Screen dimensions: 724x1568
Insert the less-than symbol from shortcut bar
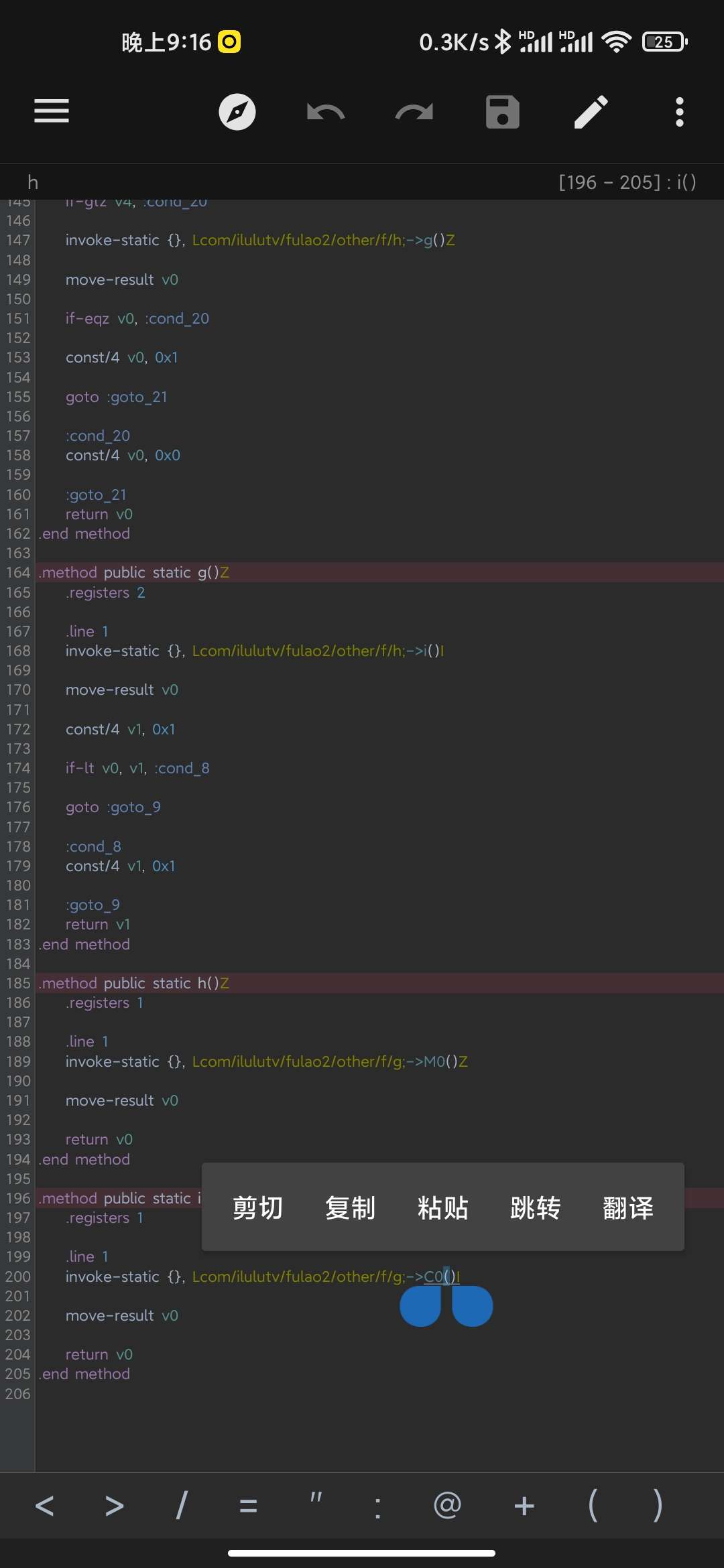[44, 1506]
